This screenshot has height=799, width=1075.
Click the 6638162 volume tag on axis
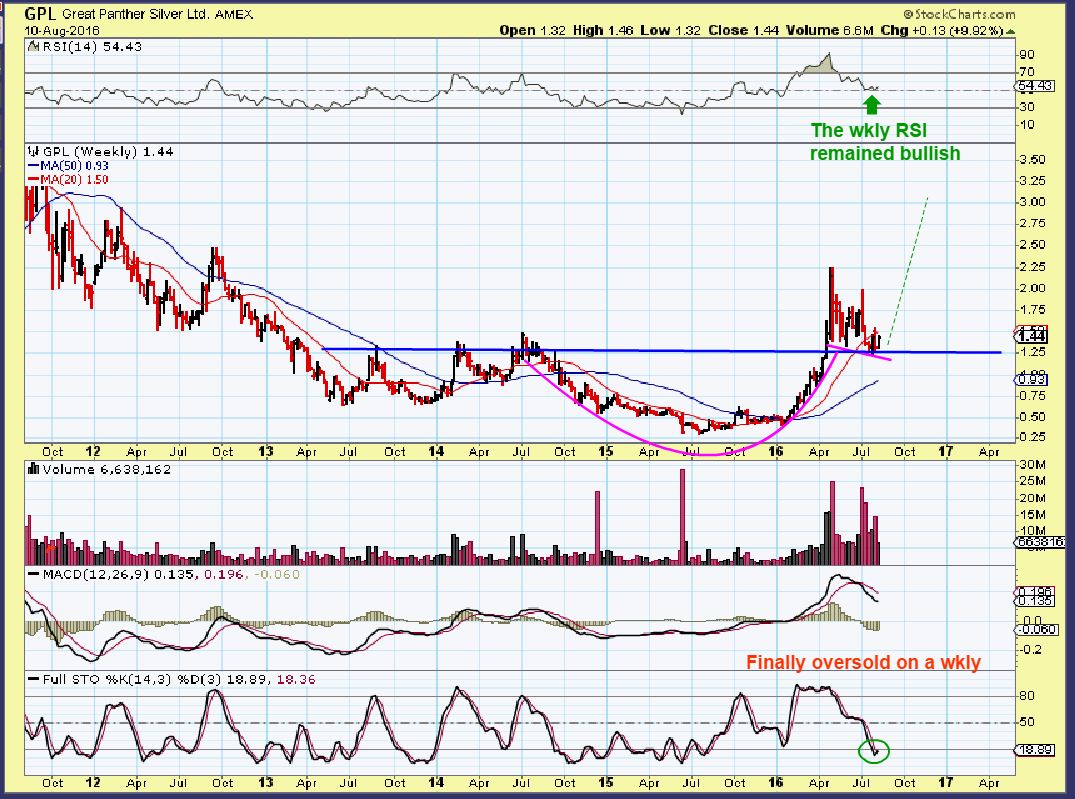coord(1040,542)
